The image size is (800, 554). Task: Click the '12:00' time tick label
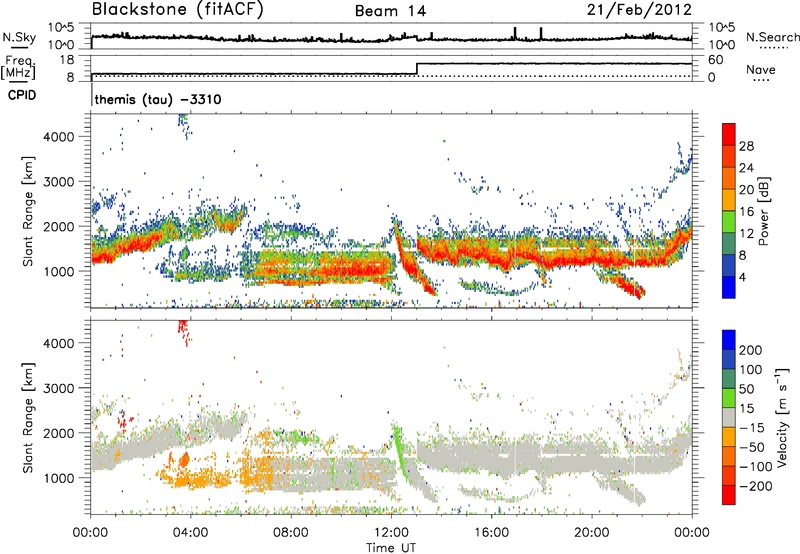click(391, 533)
